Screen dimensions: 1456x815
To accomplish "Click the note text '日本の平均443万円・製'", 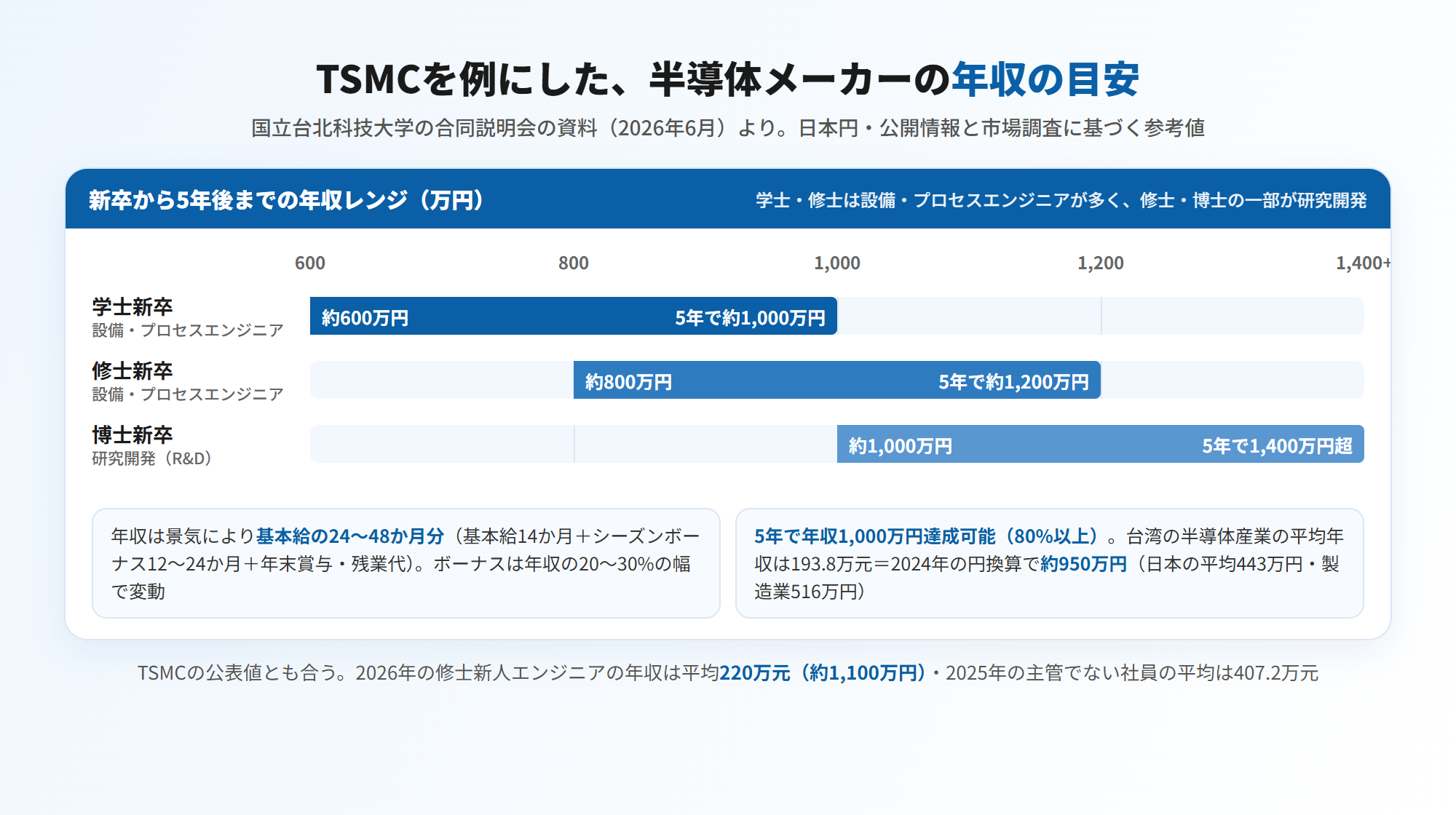I will [x=1243, y=564].
